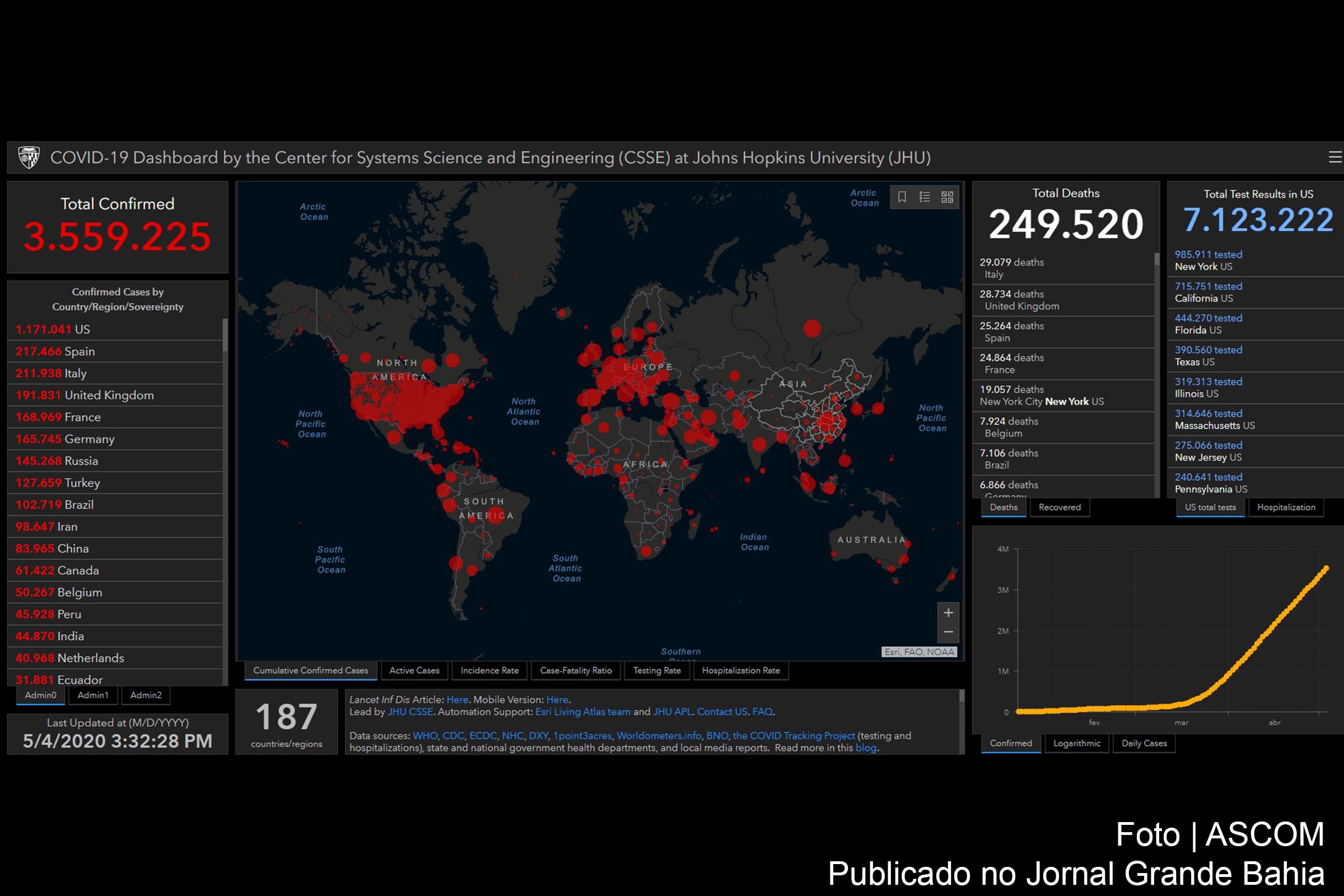
Task: Click the Esri, FAO, NOAA attribution label
Action: coord(919,651)
